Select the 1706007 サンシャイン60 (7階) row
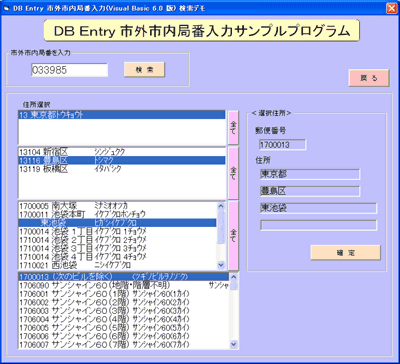 [124, 344]
